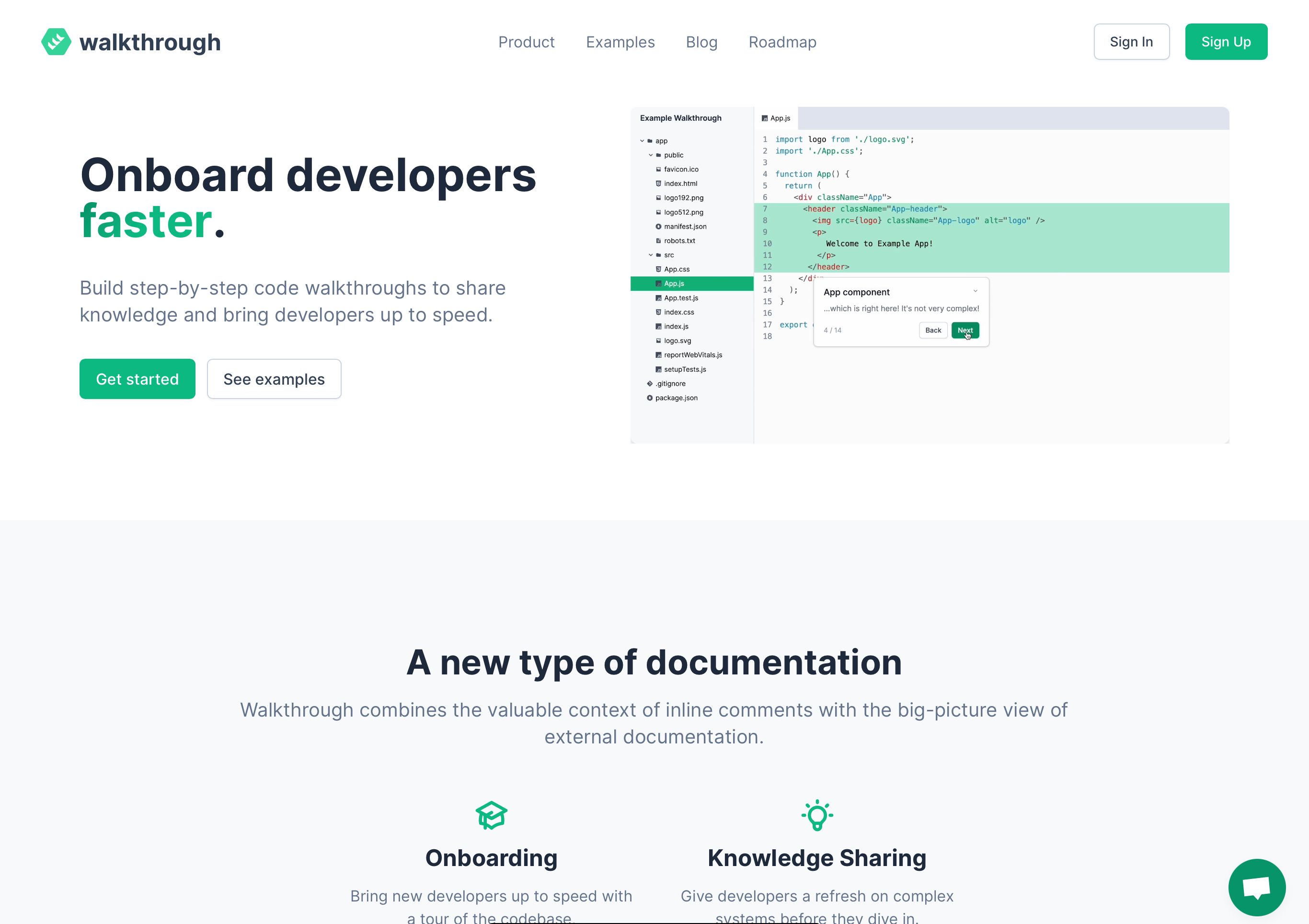The height and width of the screenshot is (924, 1309).
Task: Click the walkthrough logo icon
Action: 57,42
